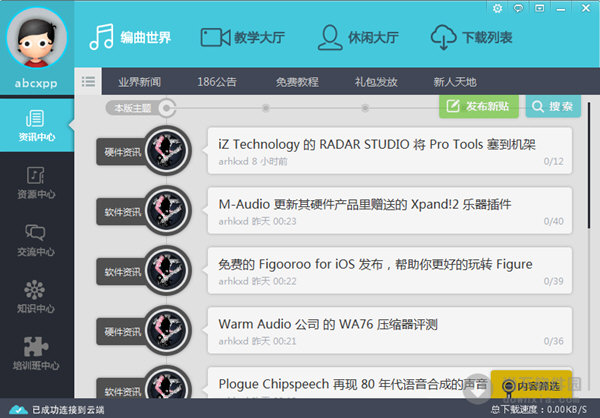Screen dimensions: 600x418
Task: Switch to the 新人天地 tab
Action: [455, 82]
